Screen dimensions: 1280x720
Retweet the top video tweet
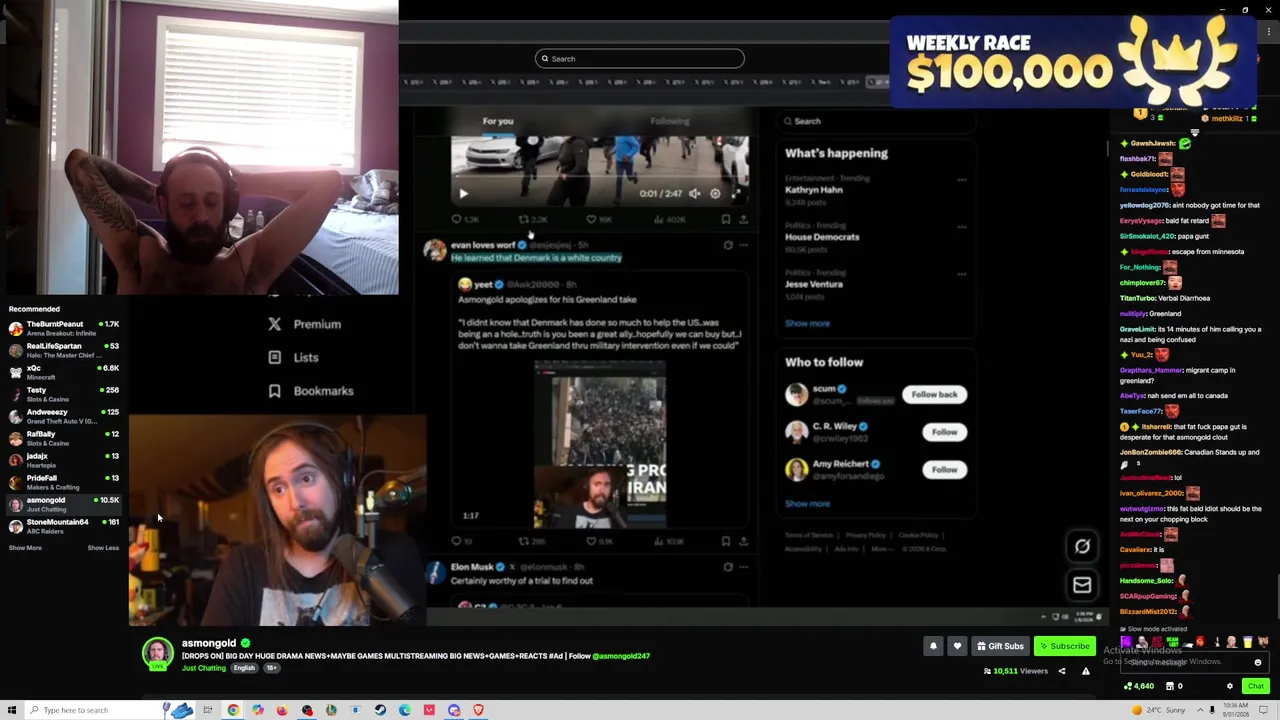pyautogui.click(x=523, y=219)
